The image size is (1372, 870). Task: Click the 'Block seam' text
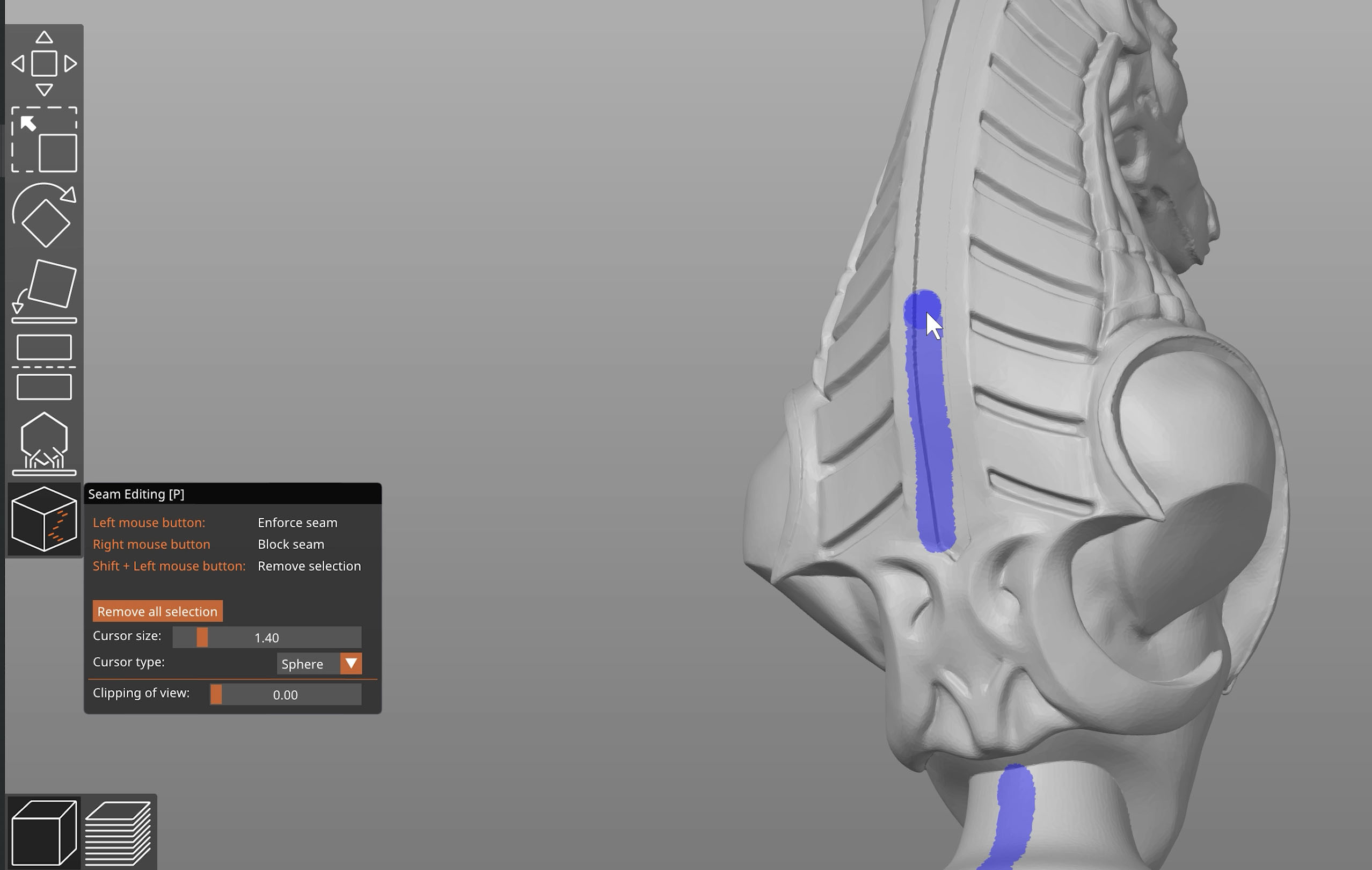pyautogui.click(x=290, y=544)
